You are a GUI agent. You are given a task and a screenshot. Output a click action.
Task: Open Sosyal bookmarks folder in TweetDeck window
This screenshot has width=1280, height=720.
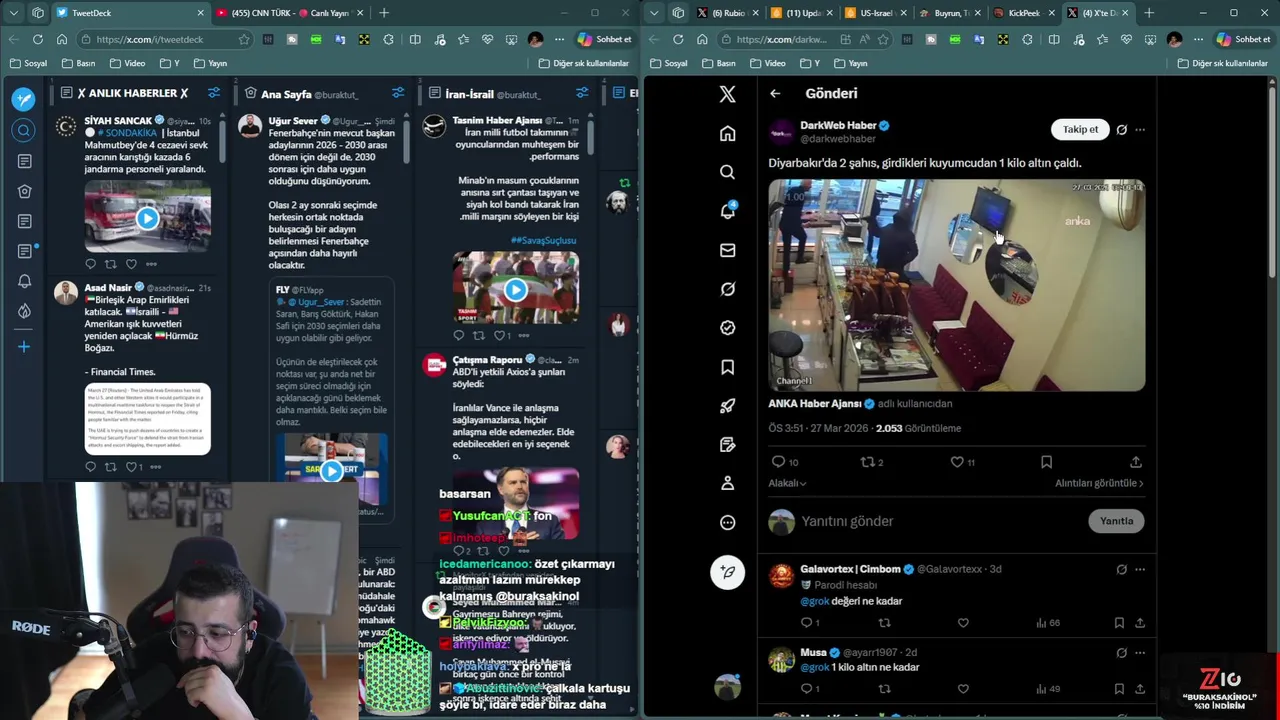pos(28,63)
